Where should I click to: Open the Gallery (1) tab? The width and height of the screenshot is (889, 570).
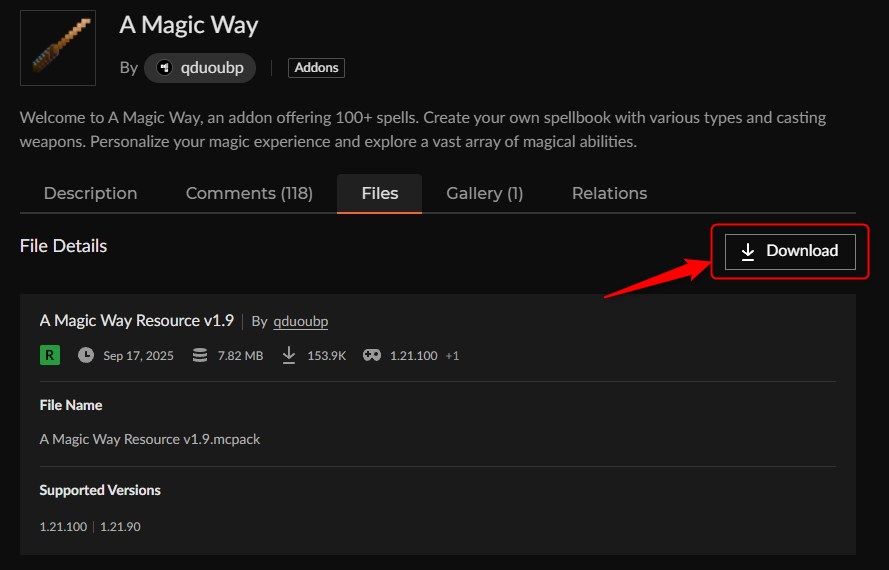[484, 193]
